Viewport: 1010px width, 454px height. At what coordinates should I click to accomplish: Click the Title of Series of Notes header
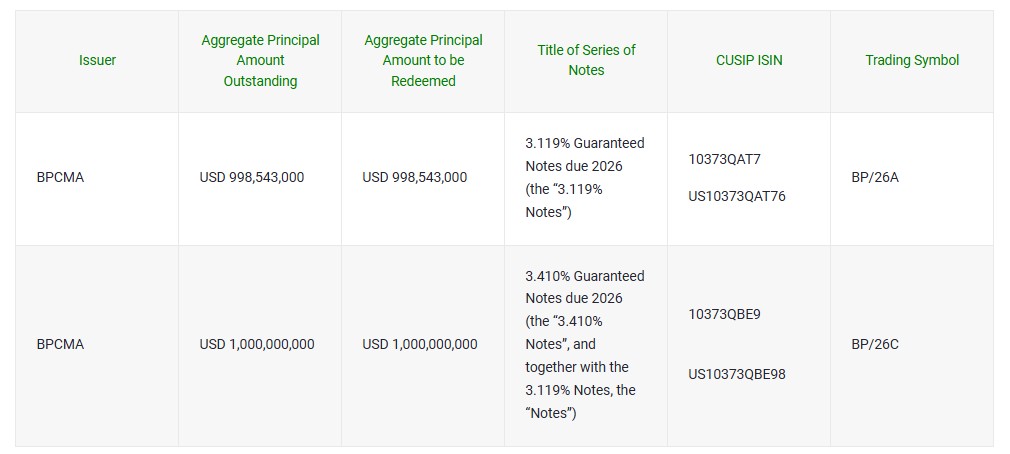pos(586,60)
